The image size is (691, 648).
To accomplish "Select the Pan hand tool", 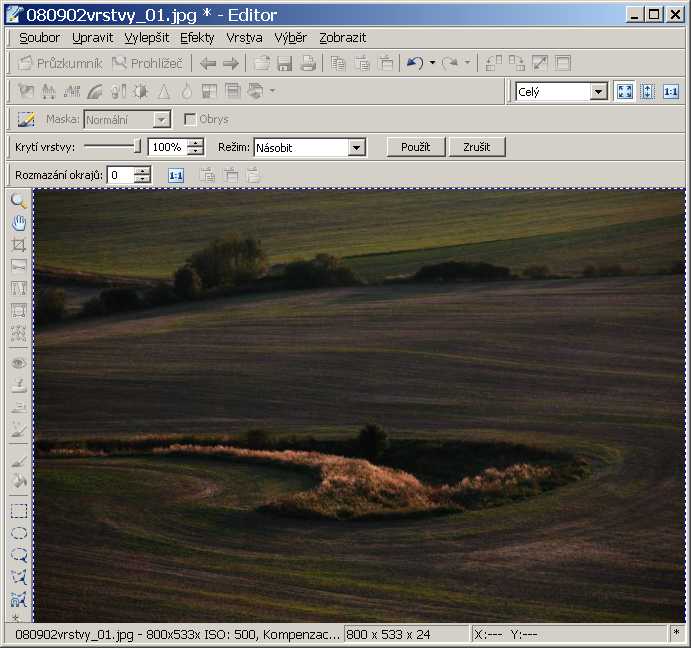I will coord(18,222).
